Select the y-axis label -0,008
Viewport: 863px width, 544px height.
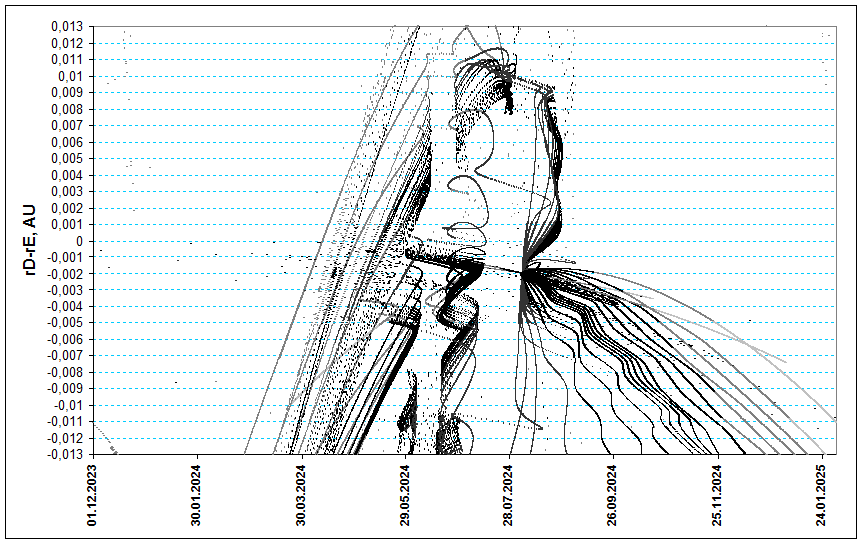coord(65,372)
